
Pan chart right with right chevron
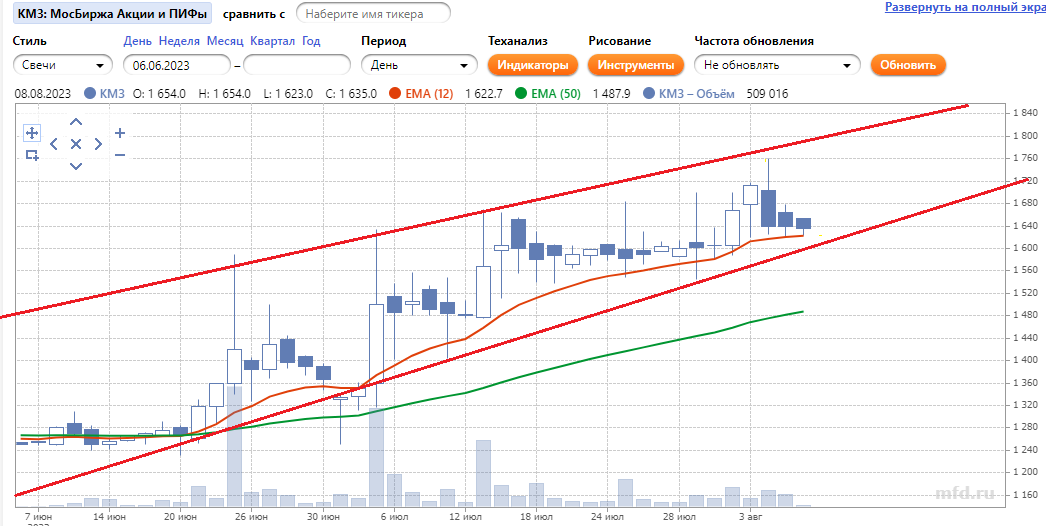point(97,144)
